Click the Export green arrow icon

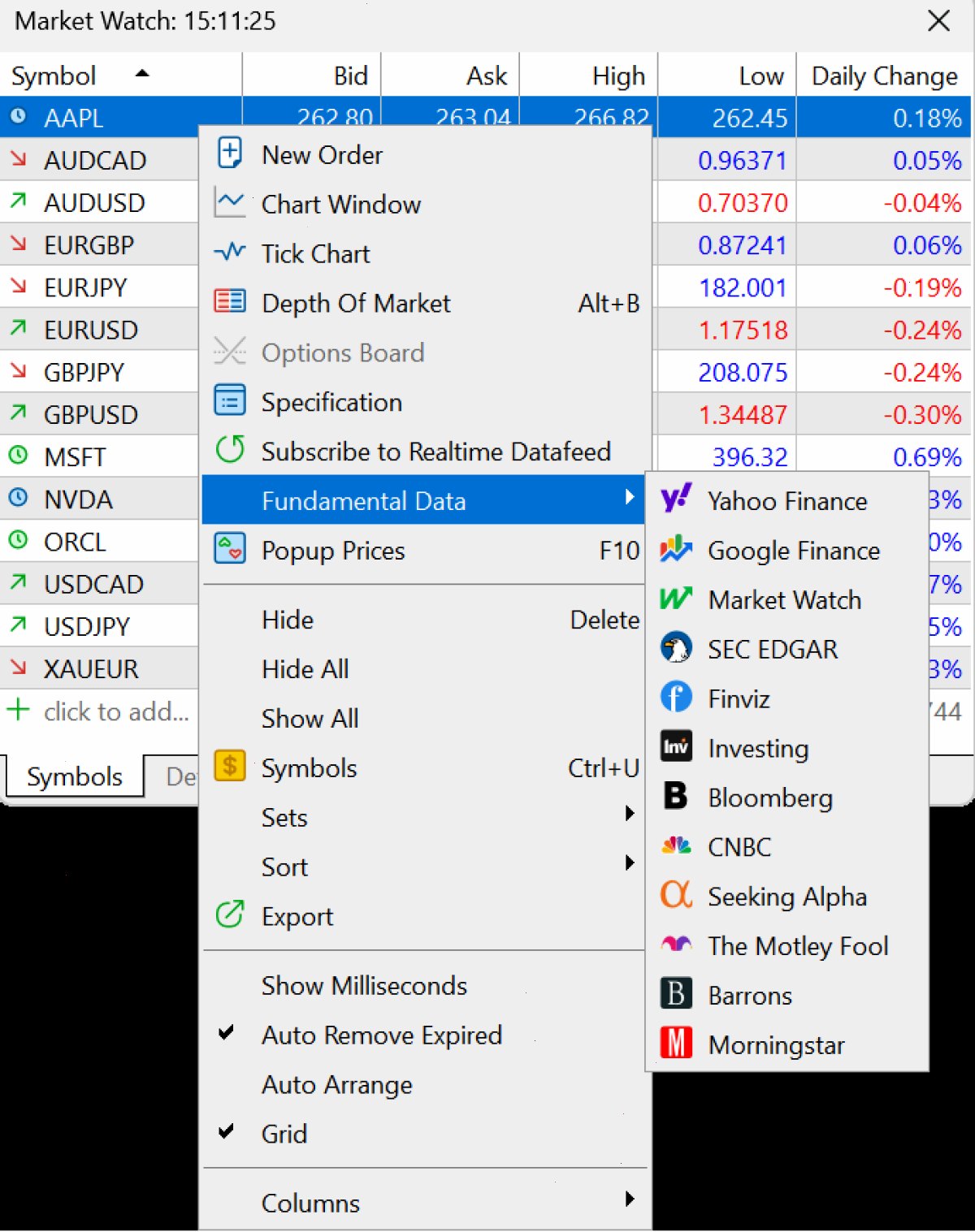pos(230,915)
